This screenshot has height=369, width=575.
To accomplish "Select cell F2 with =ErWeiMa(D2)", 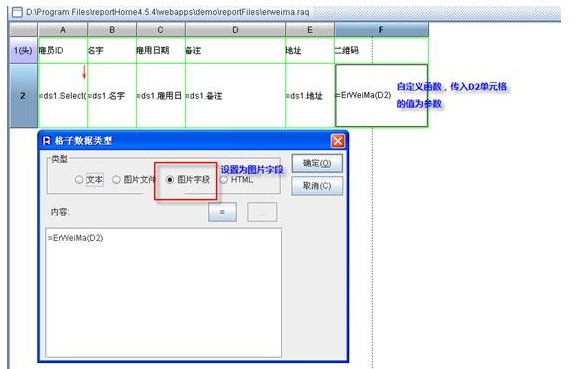I will tap(381, 96).
